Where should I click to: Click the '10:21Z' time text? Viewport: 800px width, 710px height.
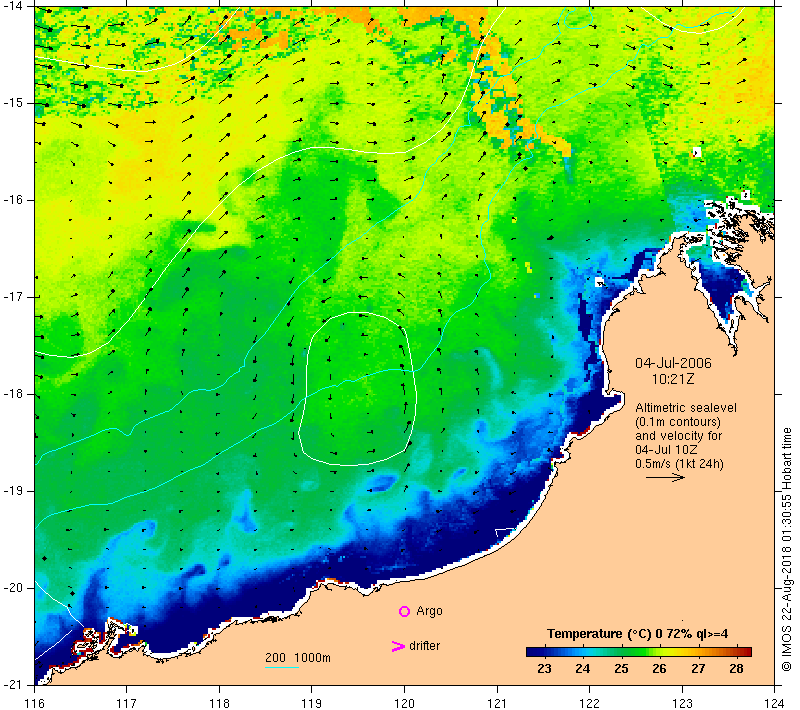tap(672, 379)
